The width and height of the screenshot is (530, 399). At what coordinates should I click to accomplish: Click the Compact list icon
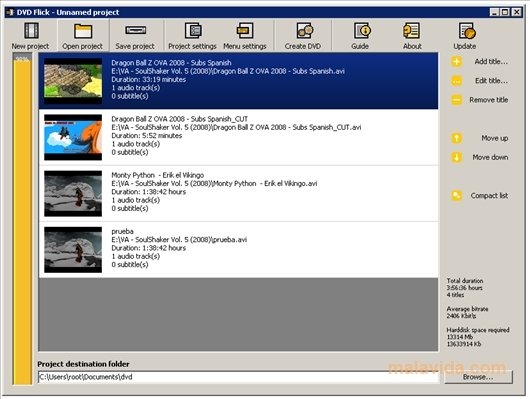[x=456, y=195]
